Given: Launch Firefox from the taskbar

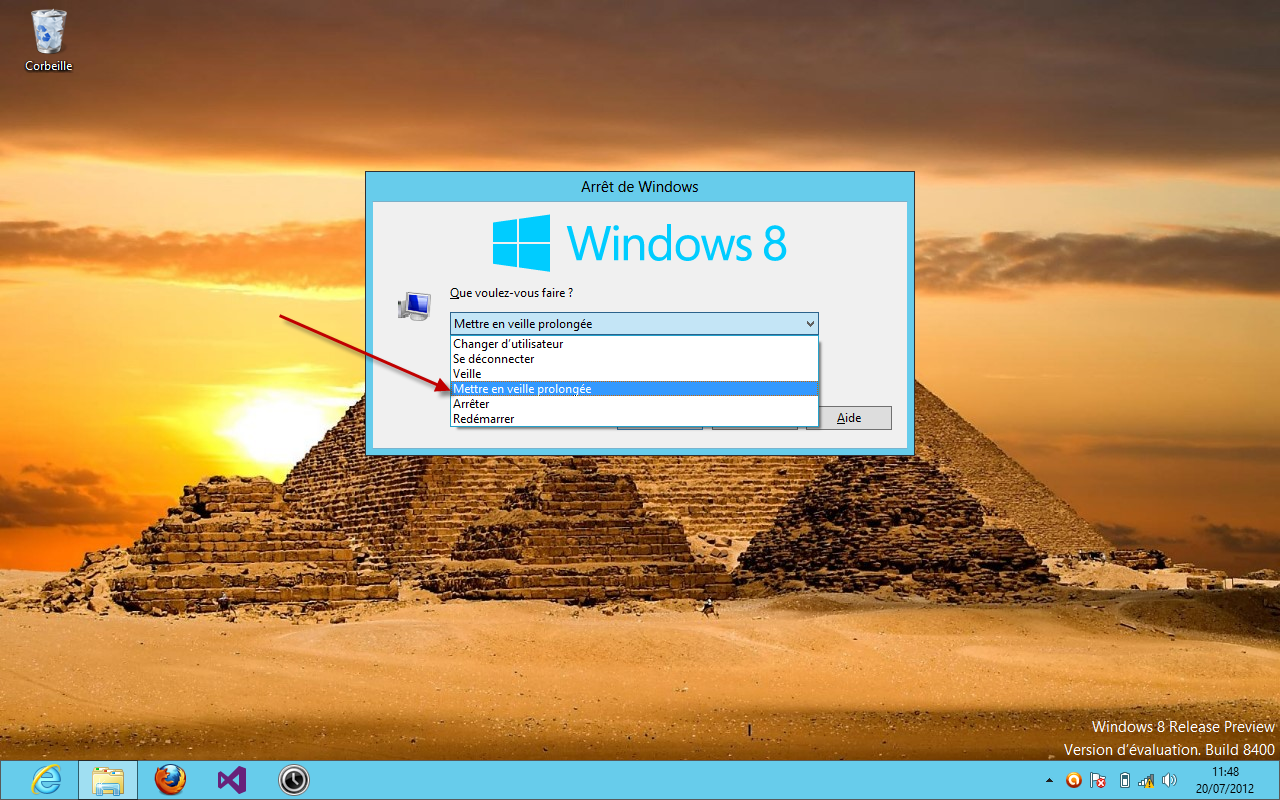Looking at the screenshot, I should pyautogui.click(x=170, y=780).
